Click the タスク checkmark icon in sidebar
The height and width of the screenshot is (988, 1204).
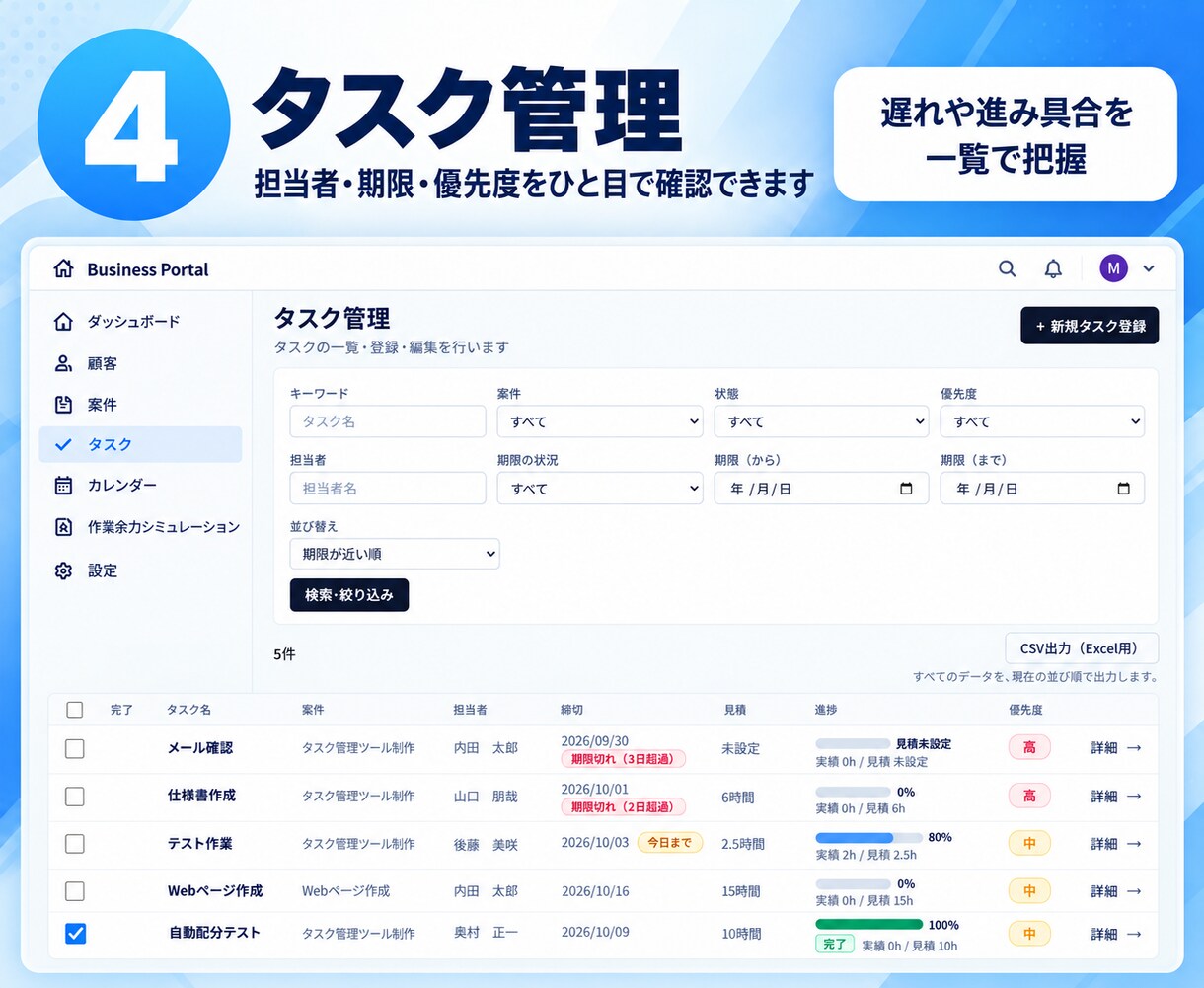click(x=63, y=445)
